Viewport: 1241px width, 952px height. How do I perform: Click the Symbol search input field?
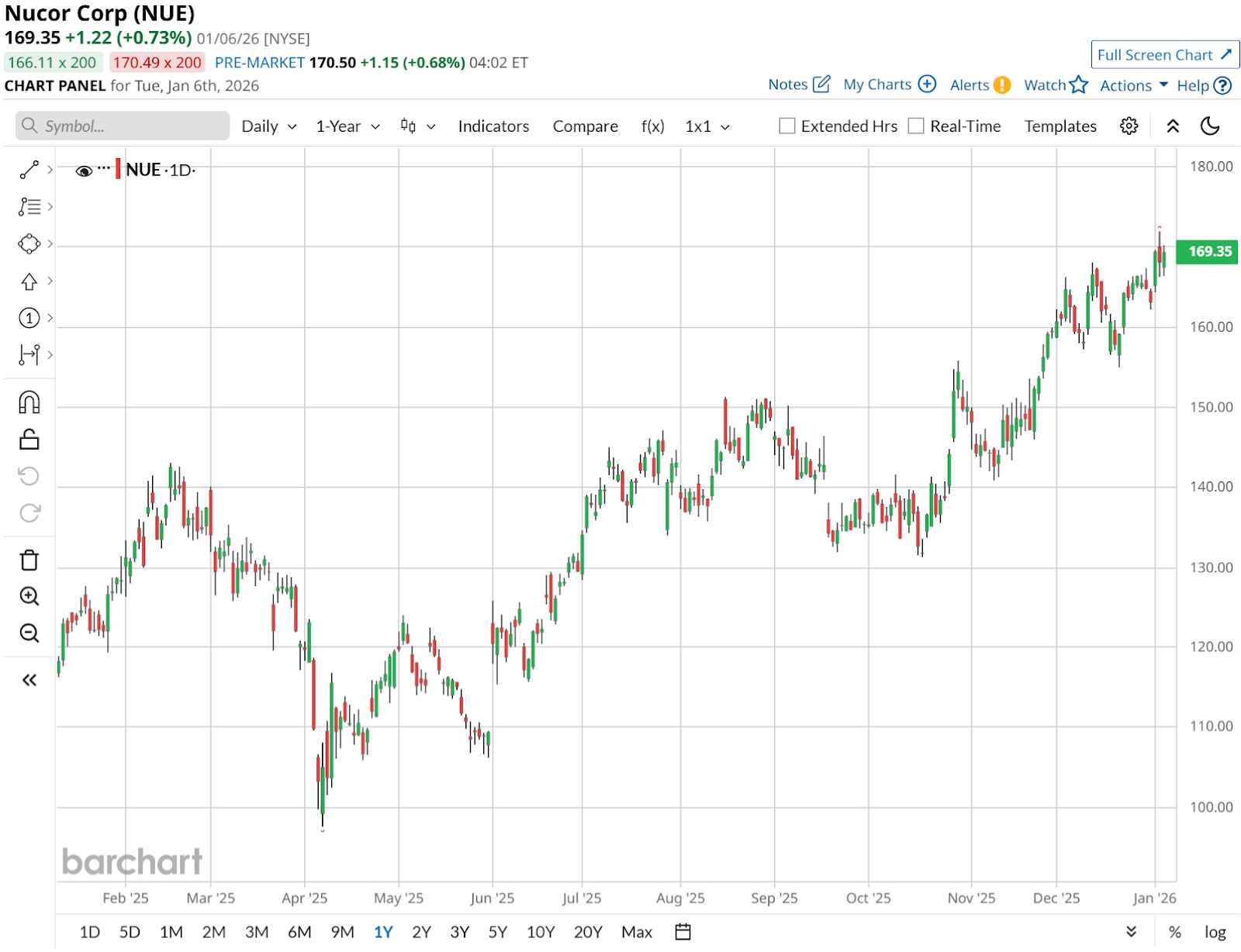point(123,126)
